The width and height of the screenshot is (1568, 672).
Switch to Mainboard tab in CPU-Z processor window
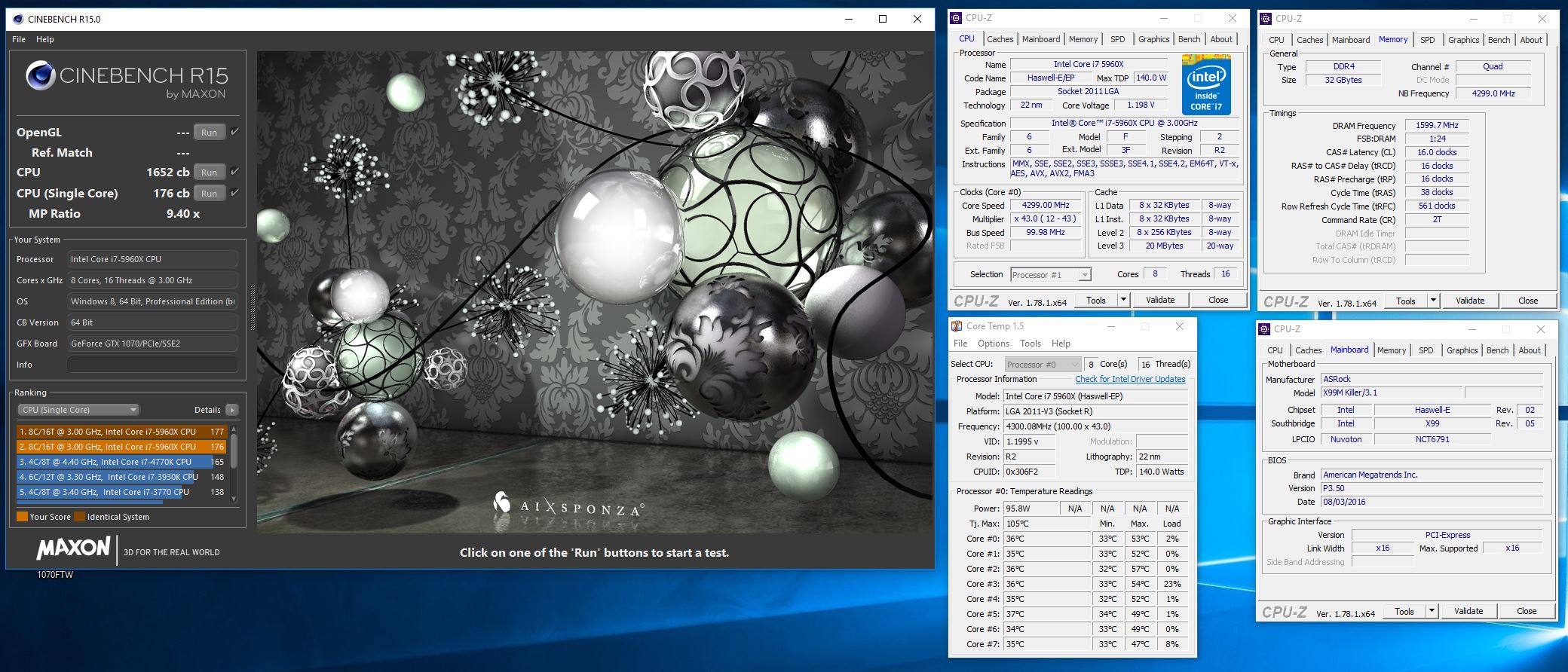(1041, 39)
